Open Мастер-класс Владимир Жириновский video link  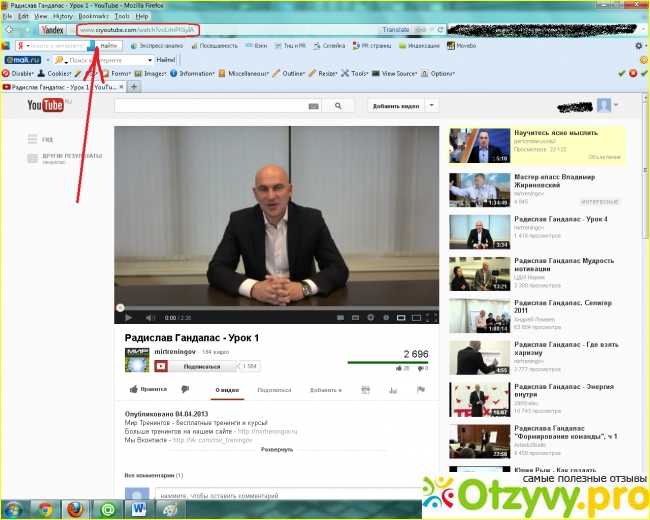tap(554, 181)
